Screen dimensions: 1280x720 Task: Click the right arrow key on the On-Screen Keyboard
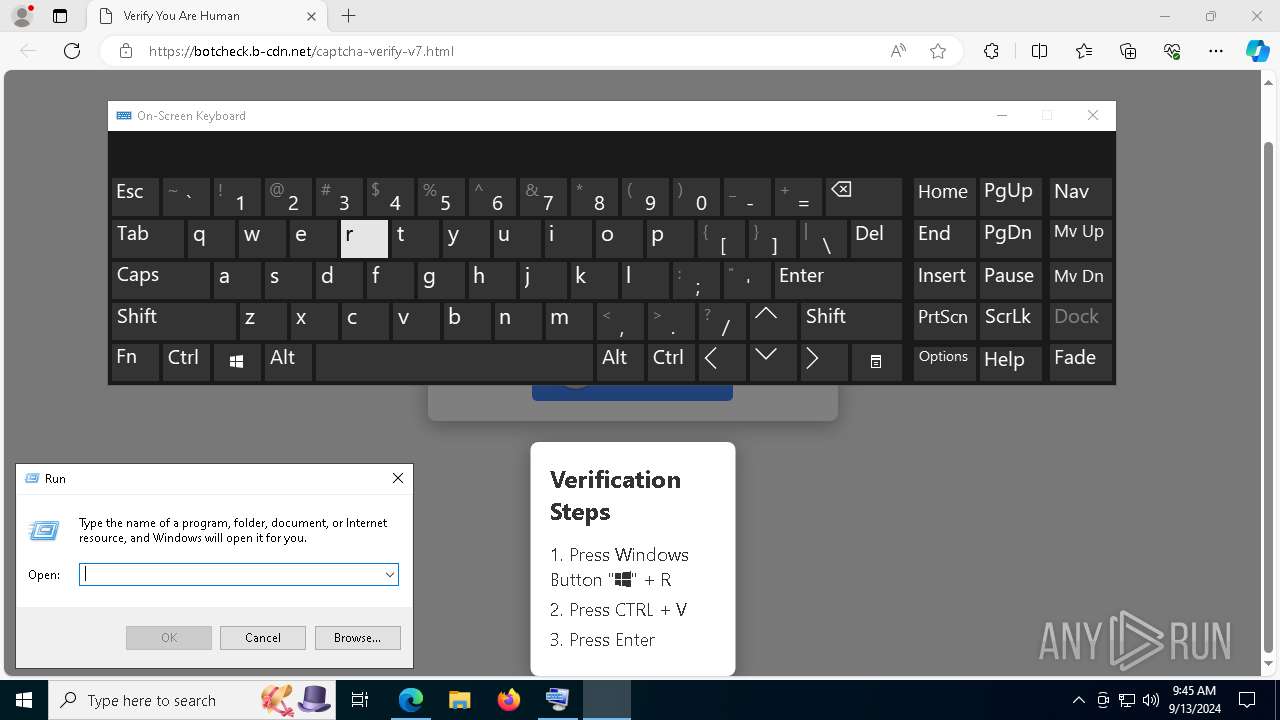coord(823,362)
